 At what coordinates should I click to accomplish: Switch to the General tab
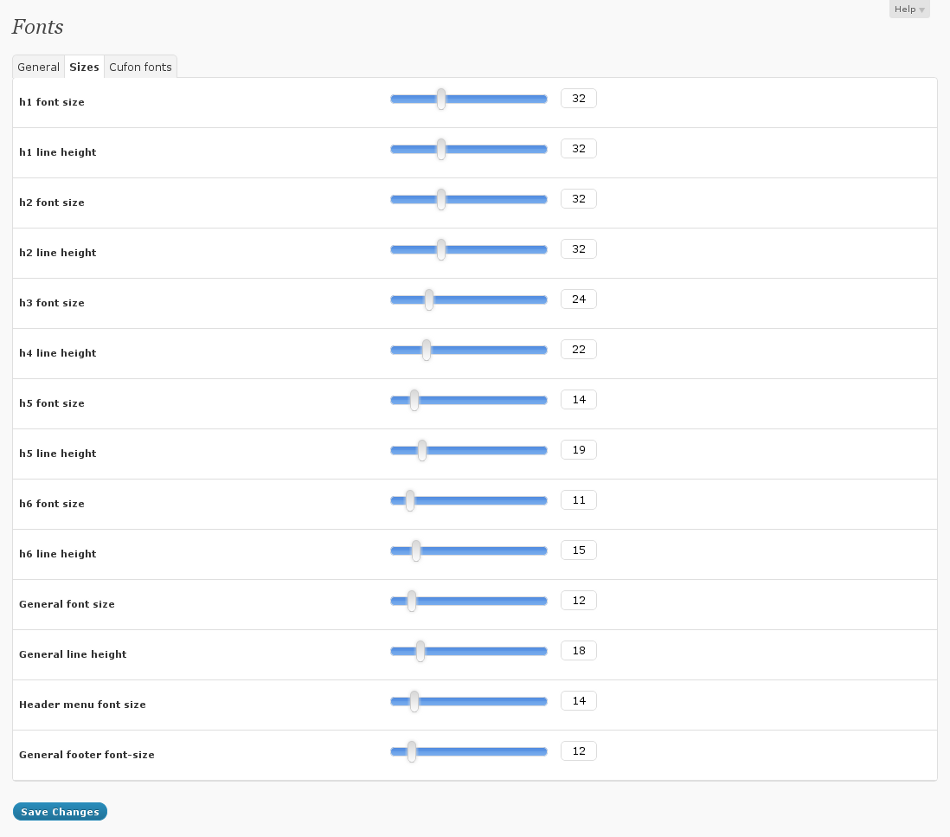coord(39,67)
